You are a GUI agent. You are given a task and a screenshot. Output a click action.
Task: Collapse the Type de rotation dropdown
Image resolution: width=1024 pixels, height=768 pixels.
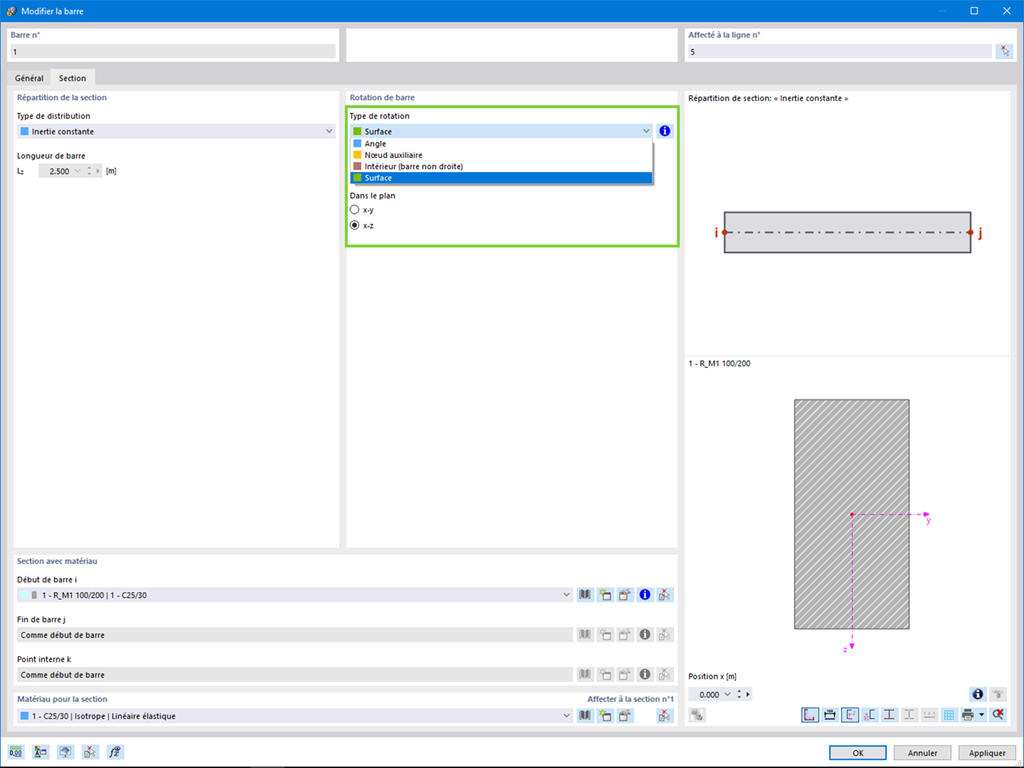(x=646, y=131)
